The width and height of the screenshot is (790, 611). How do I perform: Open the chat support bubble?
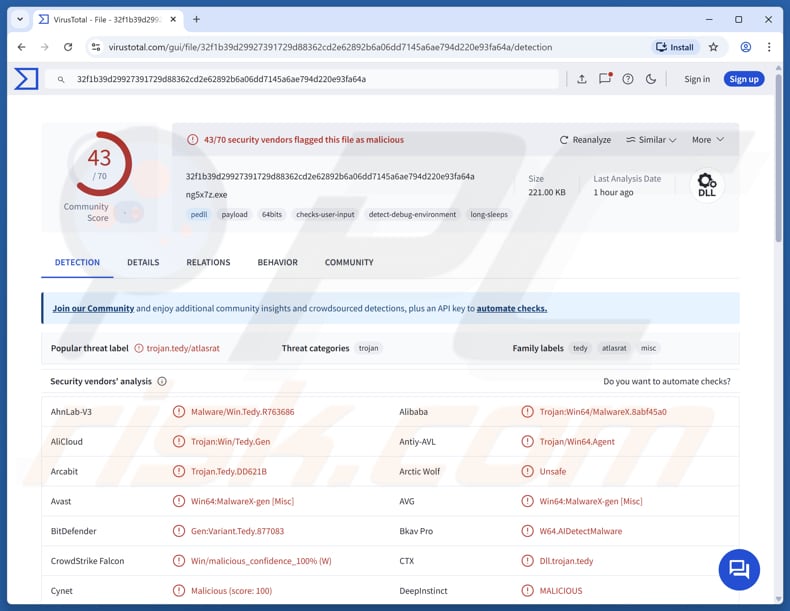tap(739, 569)
